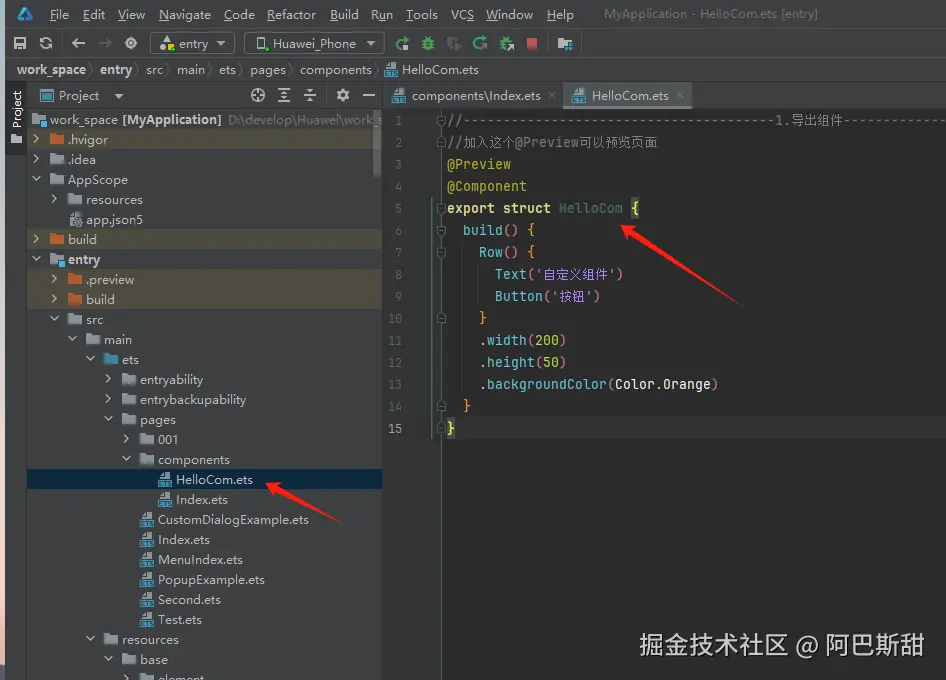Collapse all icon in Project panel
This screenshot has width=946, height=680.
pos(310,95)
